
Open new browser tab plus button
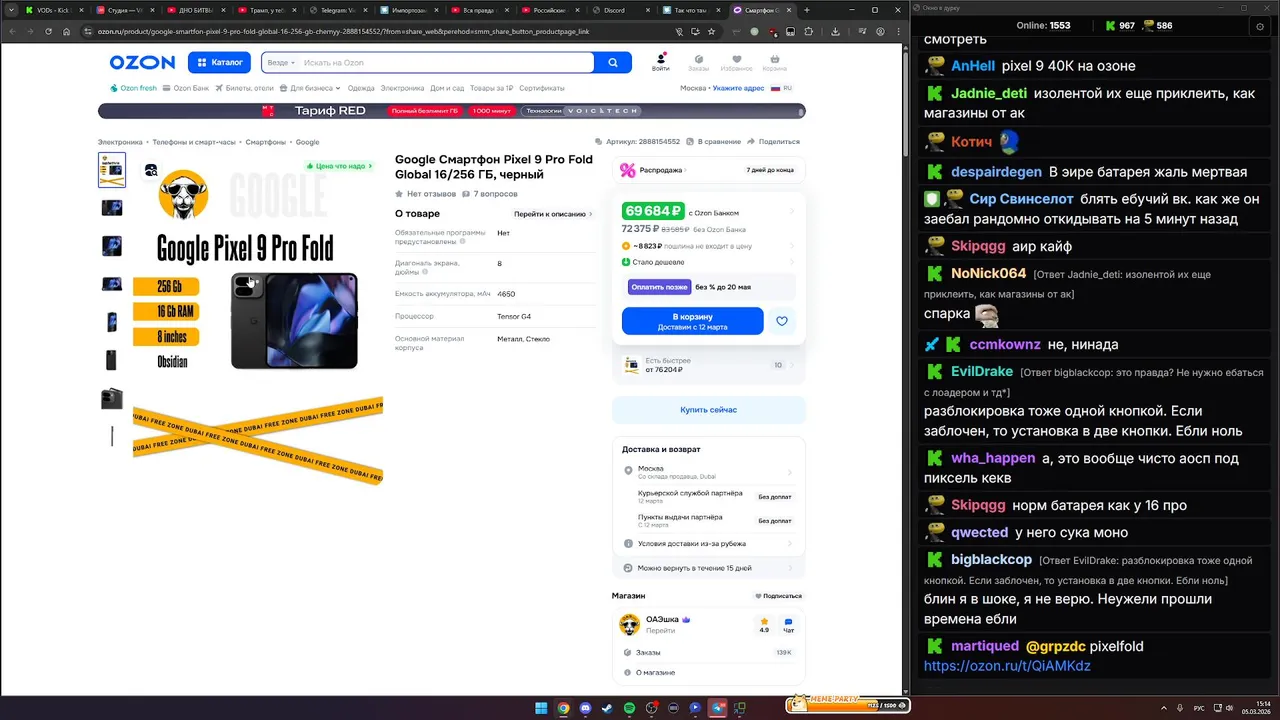(x=807, y=10)
